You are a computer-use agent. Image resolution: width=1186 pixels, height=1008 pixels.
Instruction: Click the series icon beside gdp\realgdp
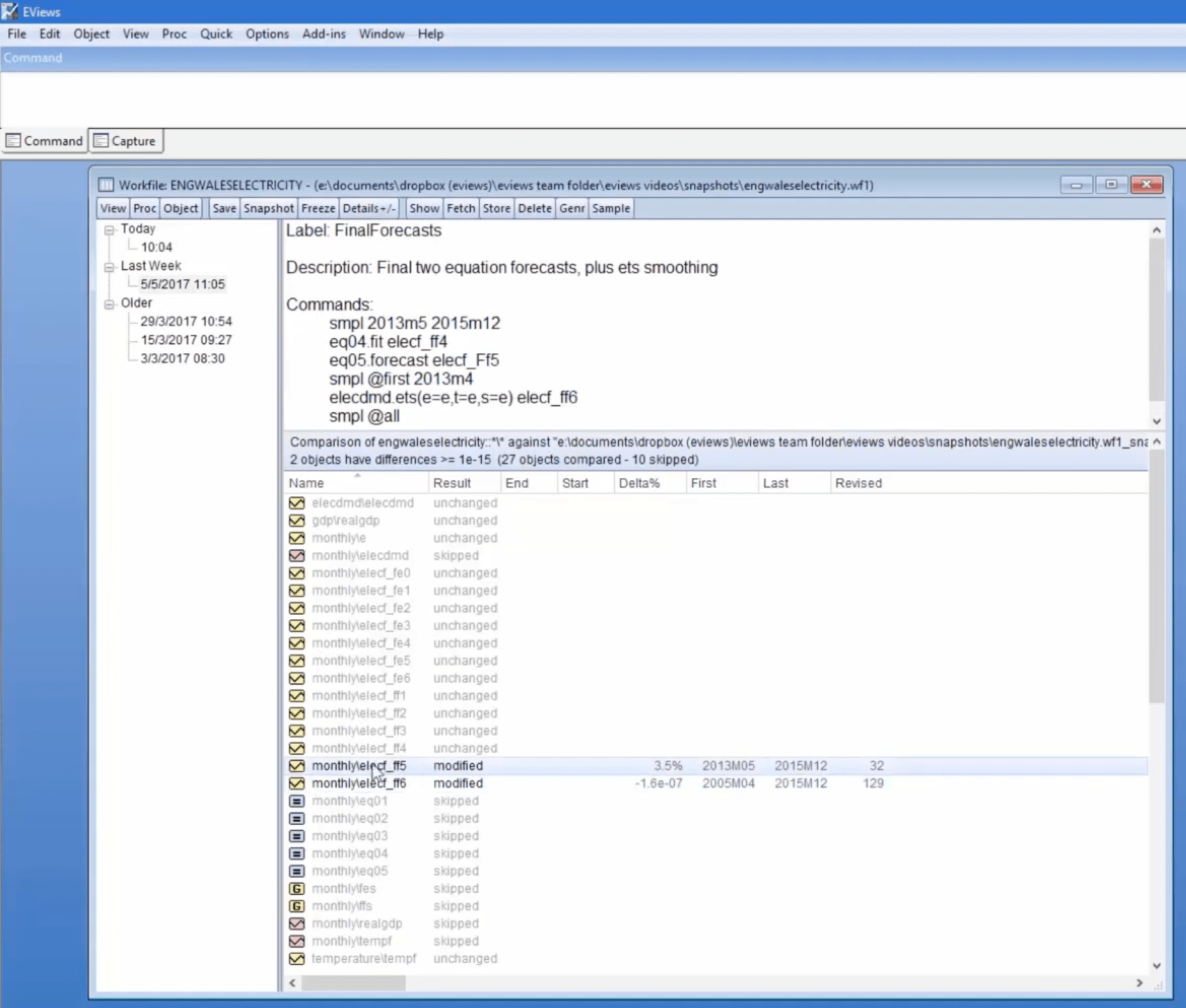pyautogui.click(x=296, y=520)
